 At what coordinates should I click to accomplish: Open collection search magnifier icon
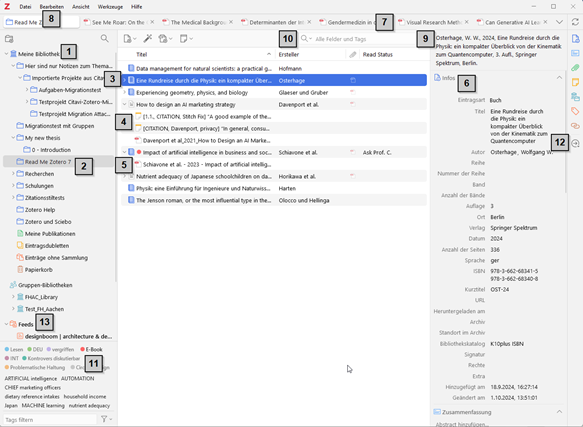105,39
